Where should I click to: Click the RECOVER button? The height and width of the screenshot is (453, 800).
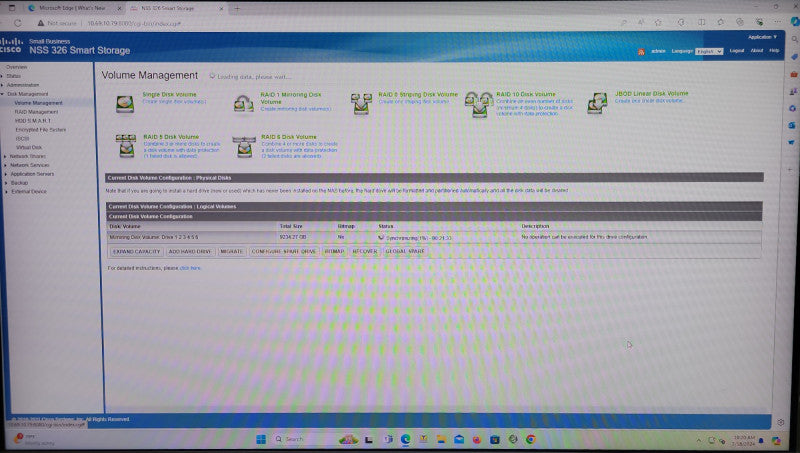pyautogui.click(x=365, y=251)
